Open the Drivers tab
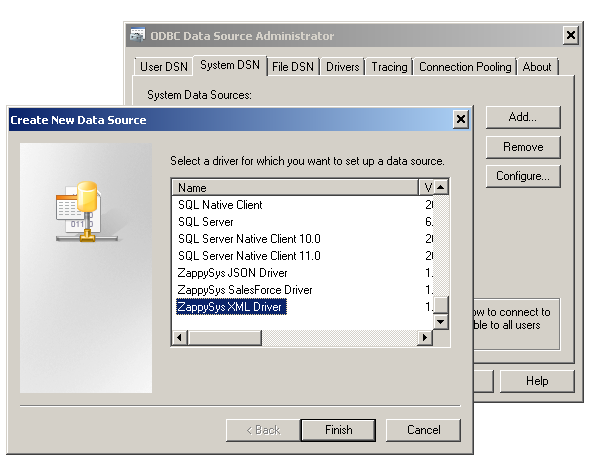Image resolution: width=593 pixels, height=459 pixels. tap(343, 67)
